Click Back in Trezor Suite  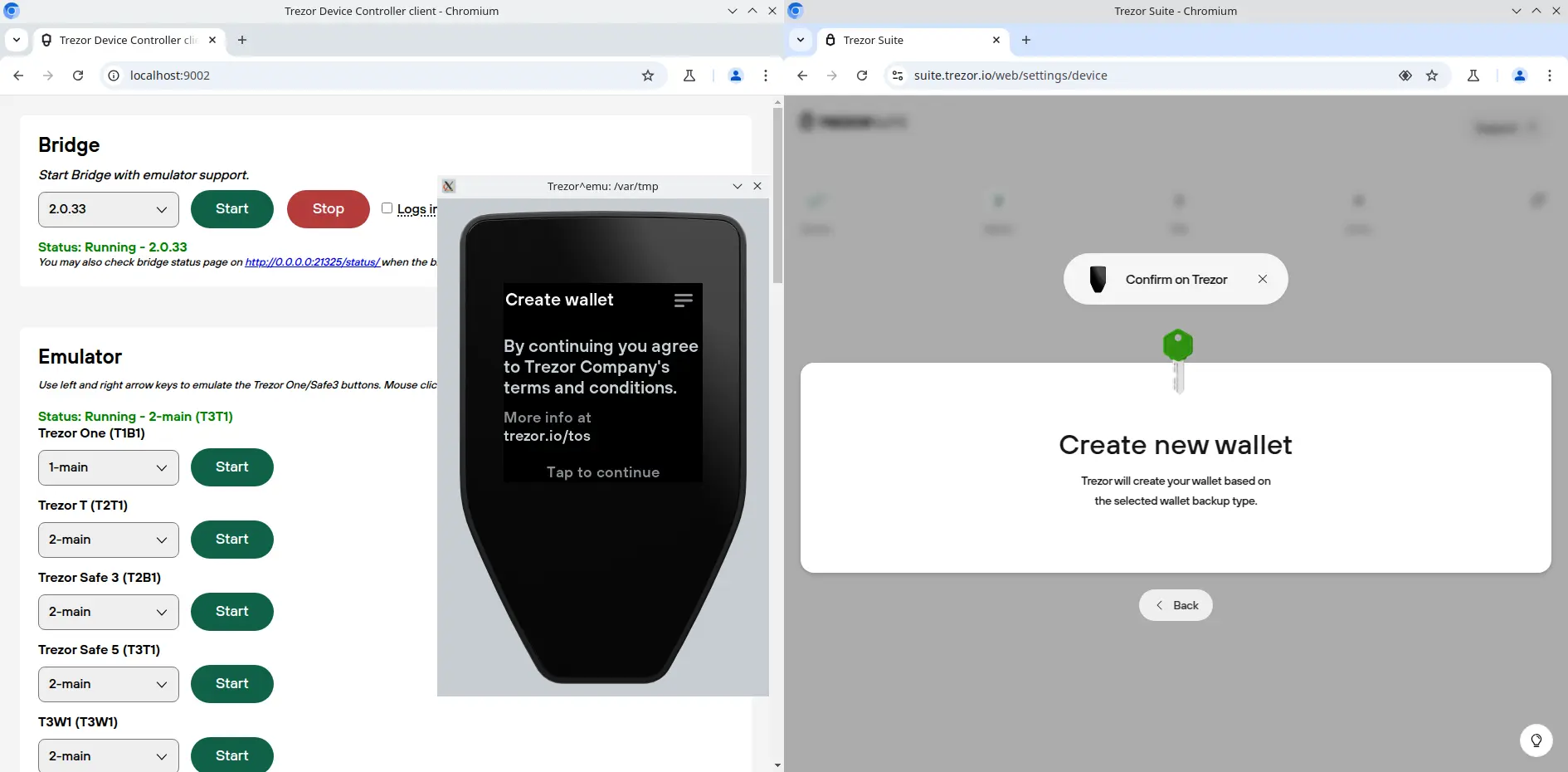click(1176, 605)
